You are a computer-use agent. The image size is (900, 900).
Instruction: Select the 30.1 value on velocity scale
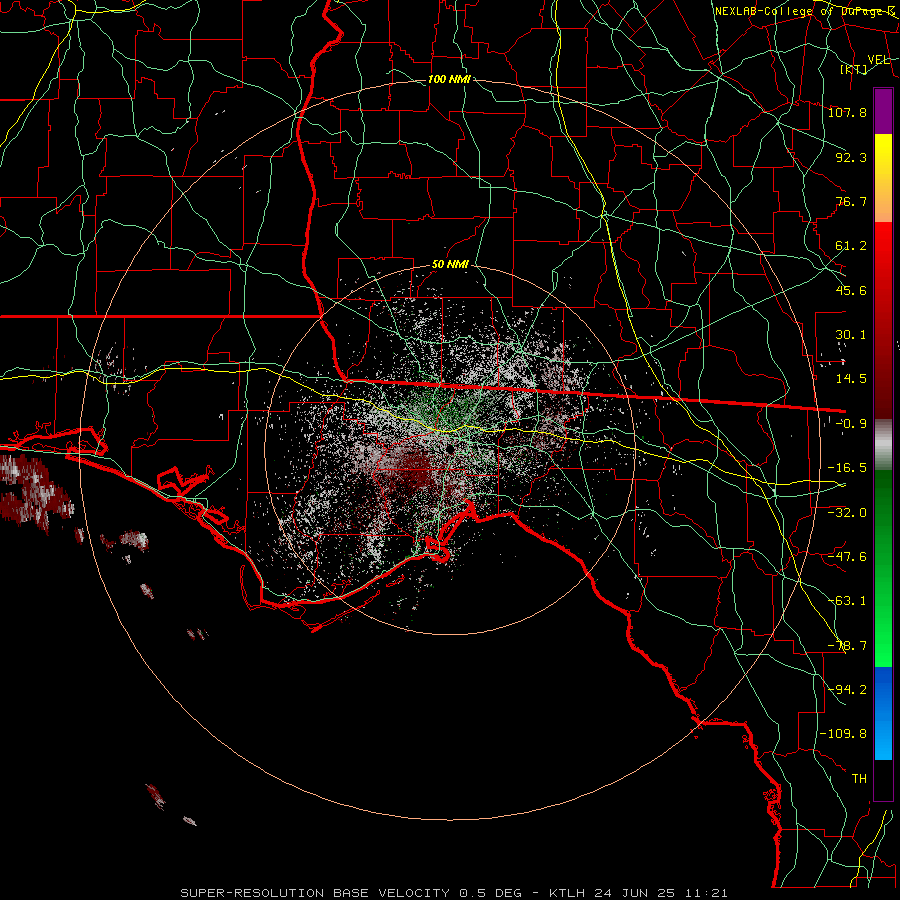851,335
